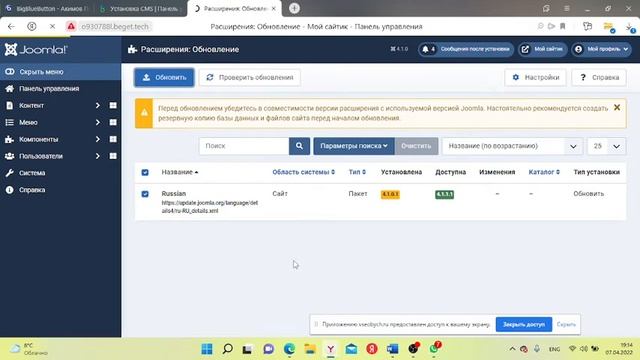Click the ENG language indicator
640x360 pixels.
click(x=554, y=349)
